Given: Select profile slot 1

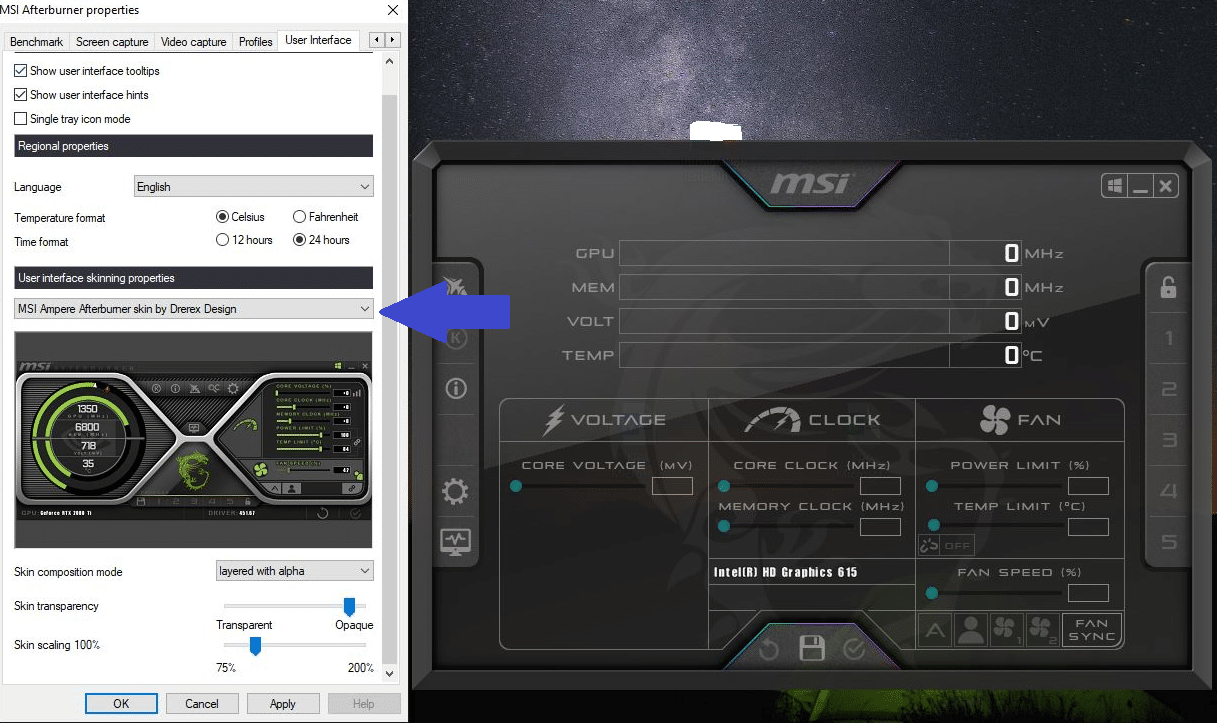Looking at the screenshot, I should (x=1168, y=339).
